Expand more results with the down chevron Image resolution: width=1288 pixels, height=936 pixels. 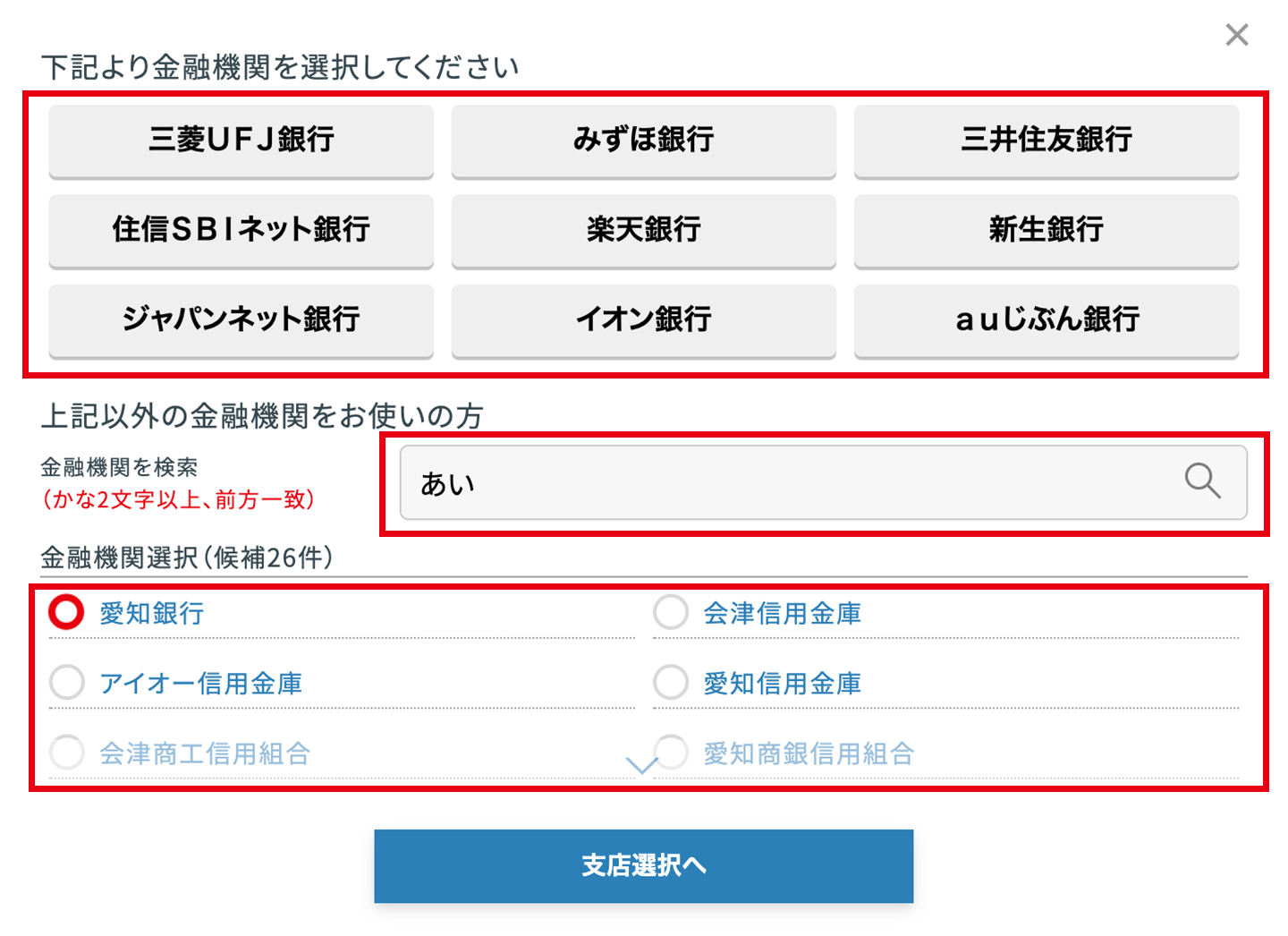click(641, 765)
